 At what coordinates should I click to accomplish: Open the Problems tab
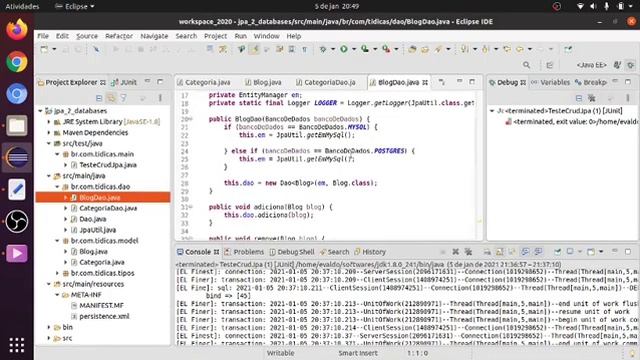[244, 252]
